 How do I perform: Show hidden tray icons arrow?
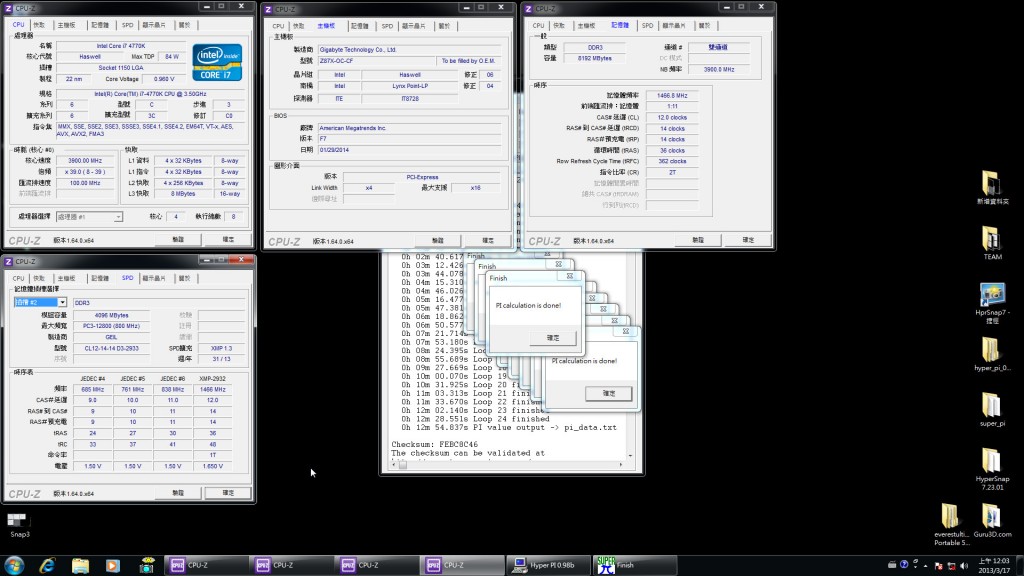click(x=925, y=566)
